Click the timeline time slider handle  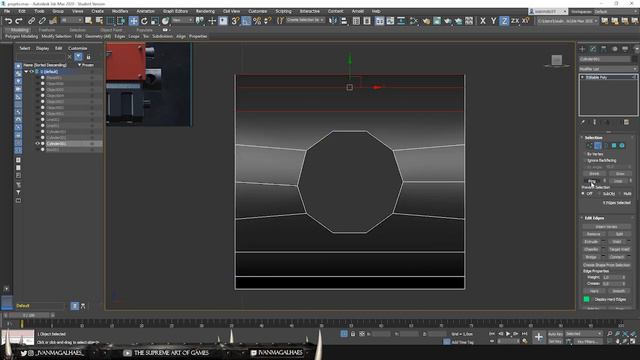[x=29, y=316]
